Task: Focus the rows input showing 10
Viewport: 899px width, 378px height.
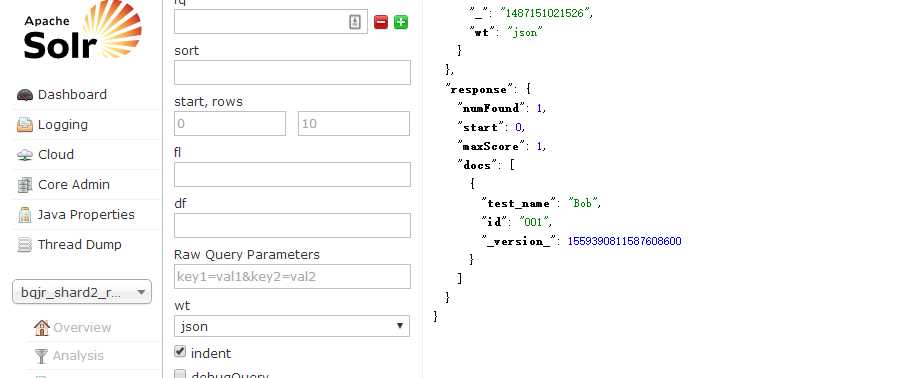Action: (x=354, y=123)
